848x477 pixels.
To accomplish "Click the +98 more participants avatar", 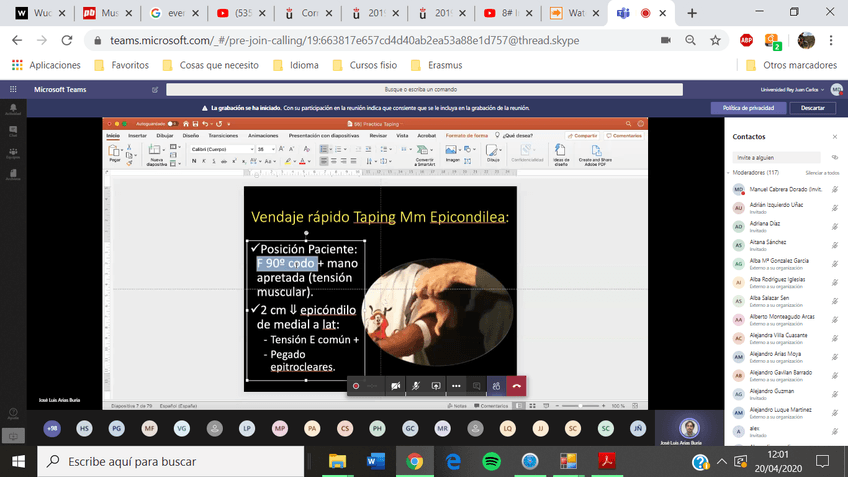I will (x=51, y=428).
